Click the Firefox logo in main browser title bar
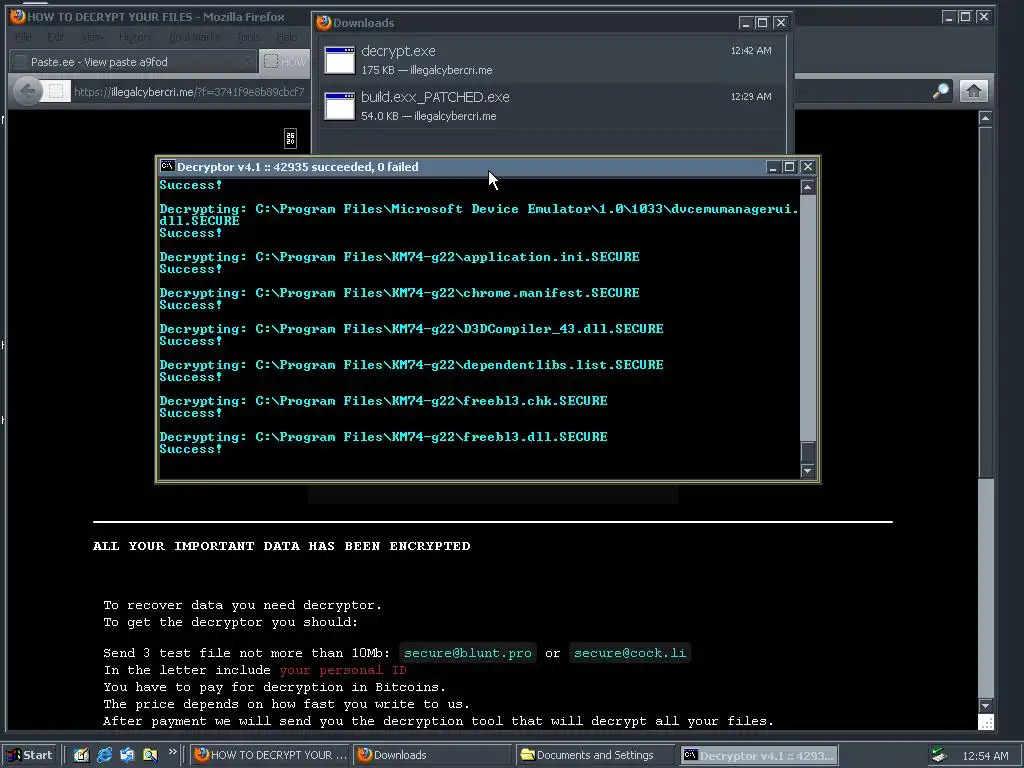The height and width of the screenshot is (768, 1024). tap(18, 16)
